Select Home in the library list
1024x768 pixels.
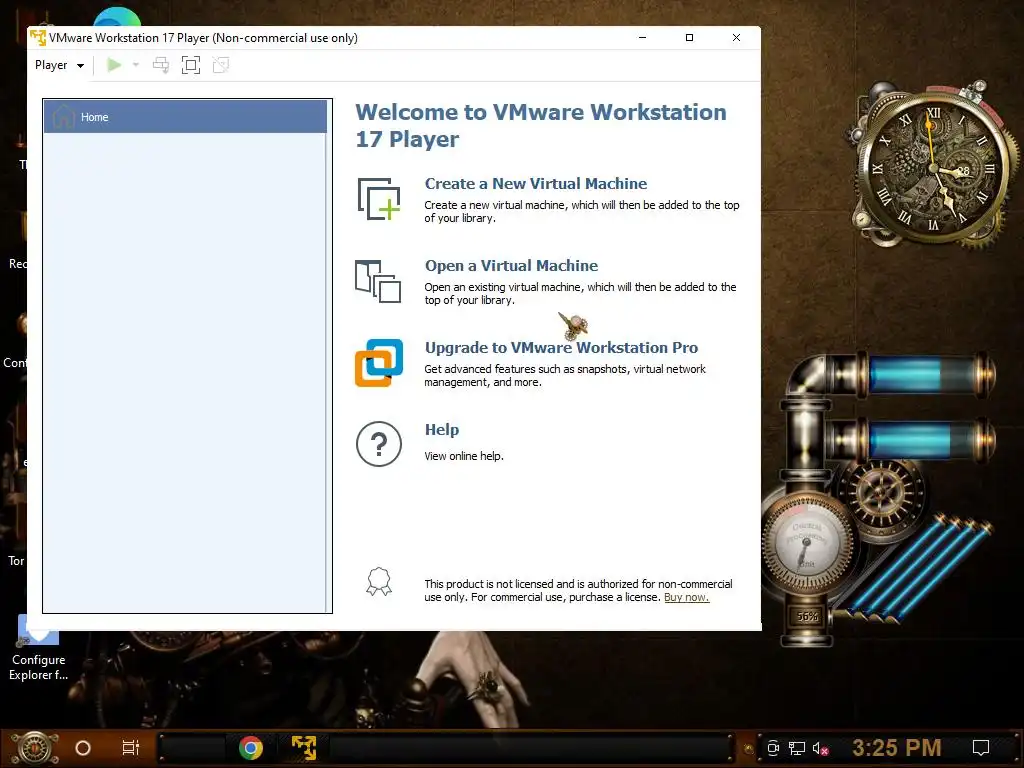click(185, 117)
